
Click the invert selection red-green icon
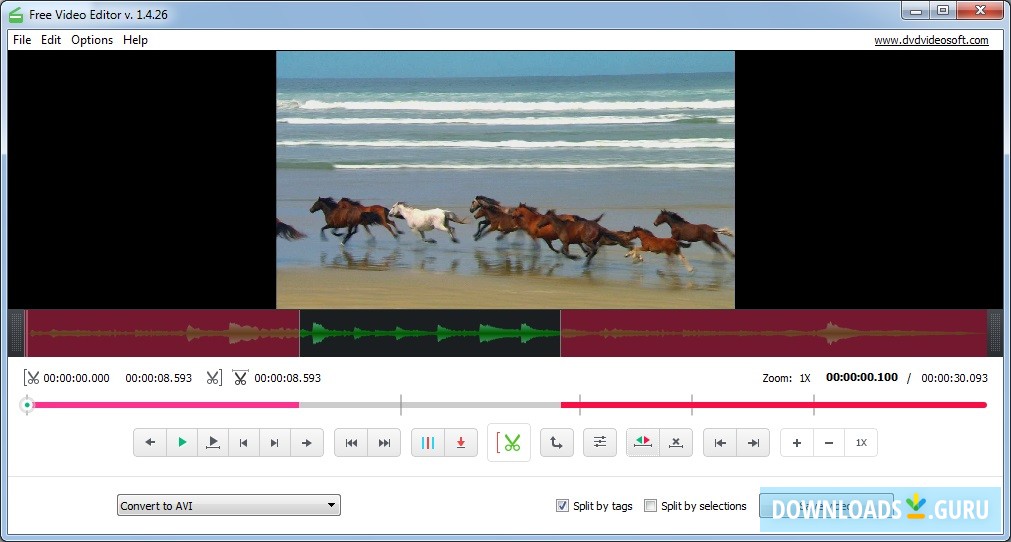click(x=643, y=443)
